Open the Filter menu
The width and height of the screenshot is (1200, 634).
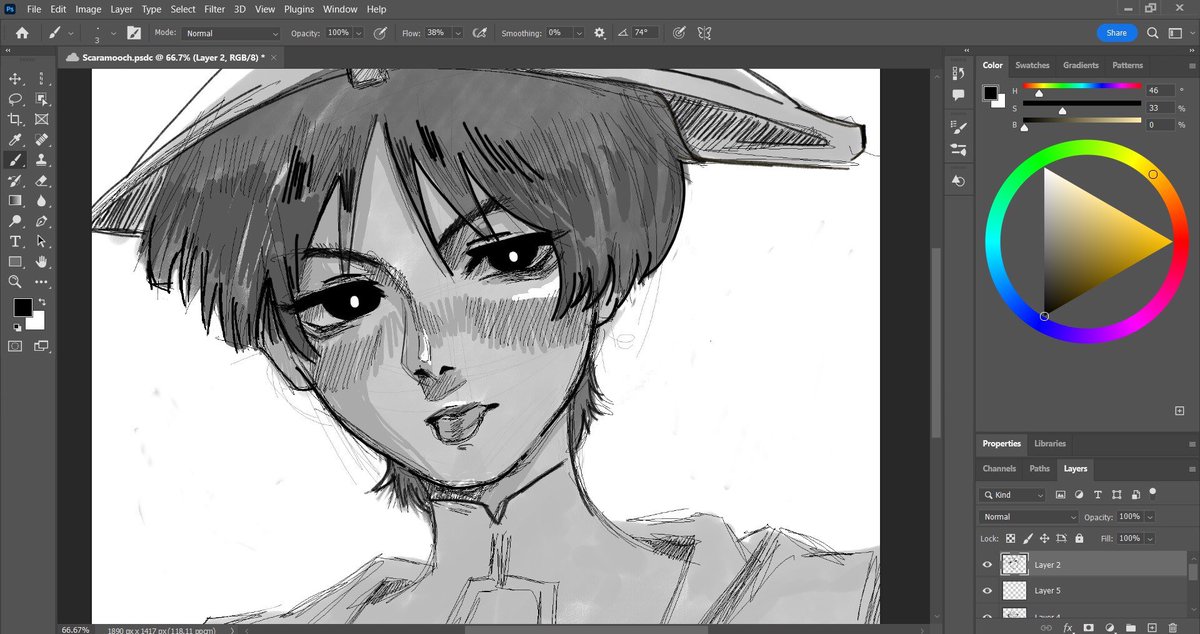[x=215, y=9]
